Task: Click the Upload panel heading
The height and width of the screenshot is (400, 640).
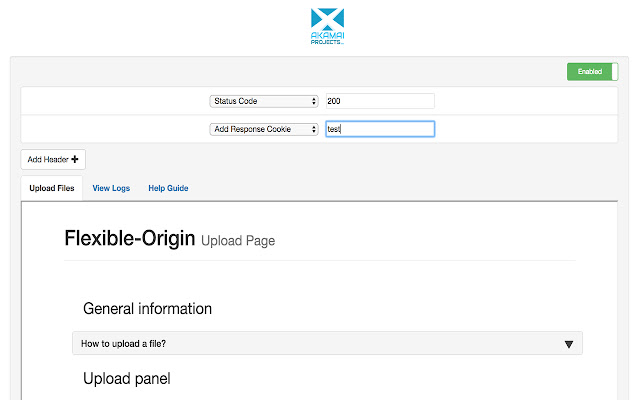Action: 127,378
